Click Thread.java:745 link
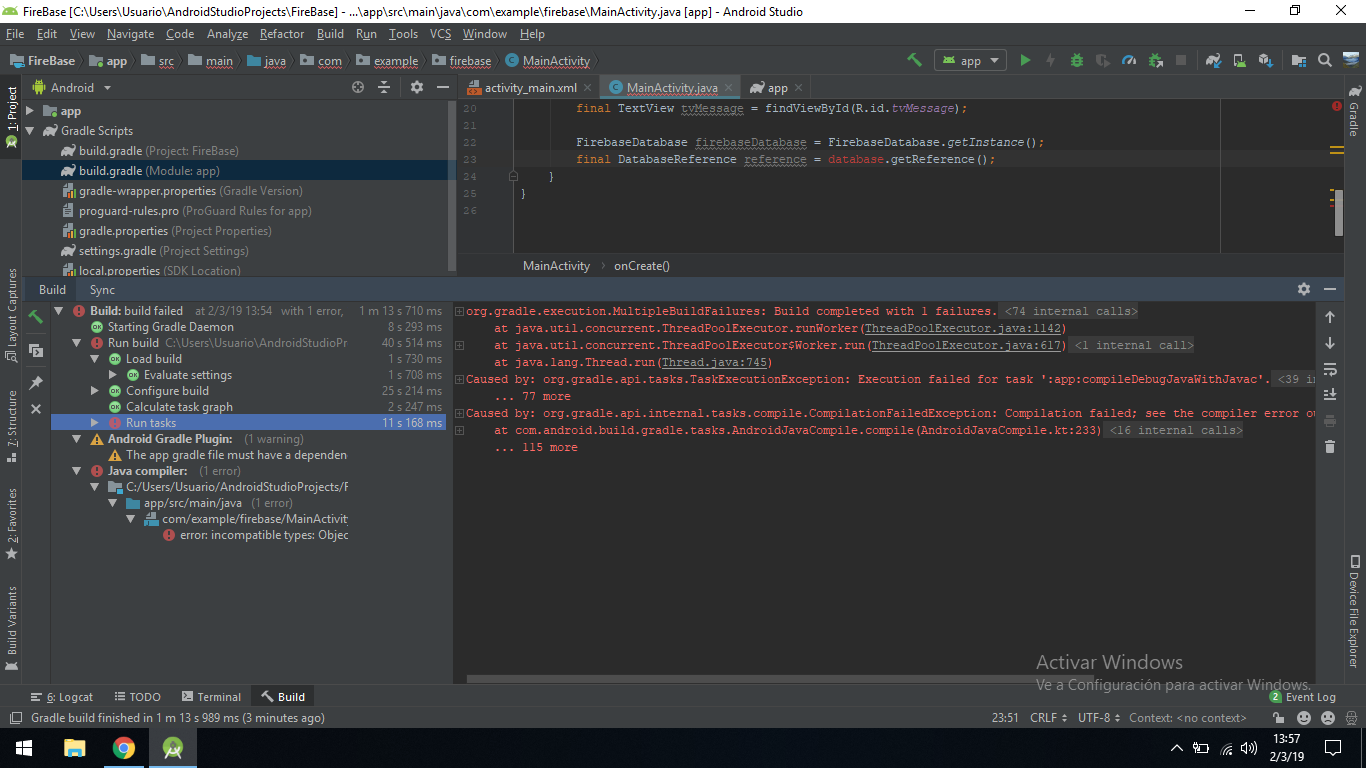 tap(714, 362)
